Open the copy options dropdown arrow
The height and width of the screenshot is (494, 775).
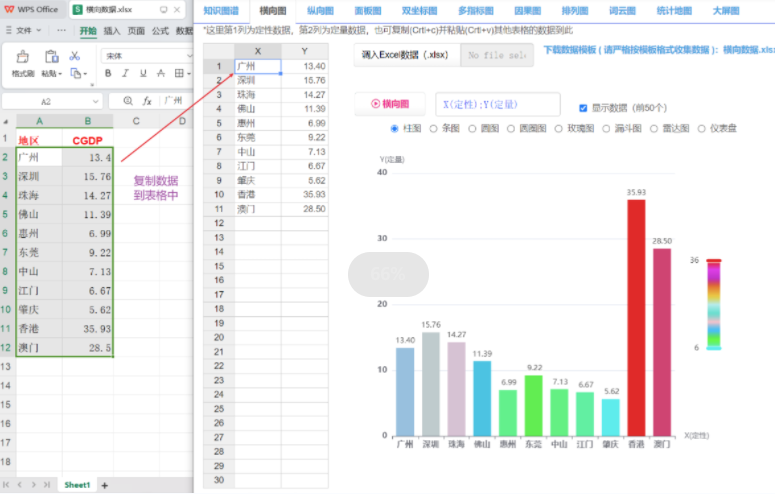click(x=85, y=74)
